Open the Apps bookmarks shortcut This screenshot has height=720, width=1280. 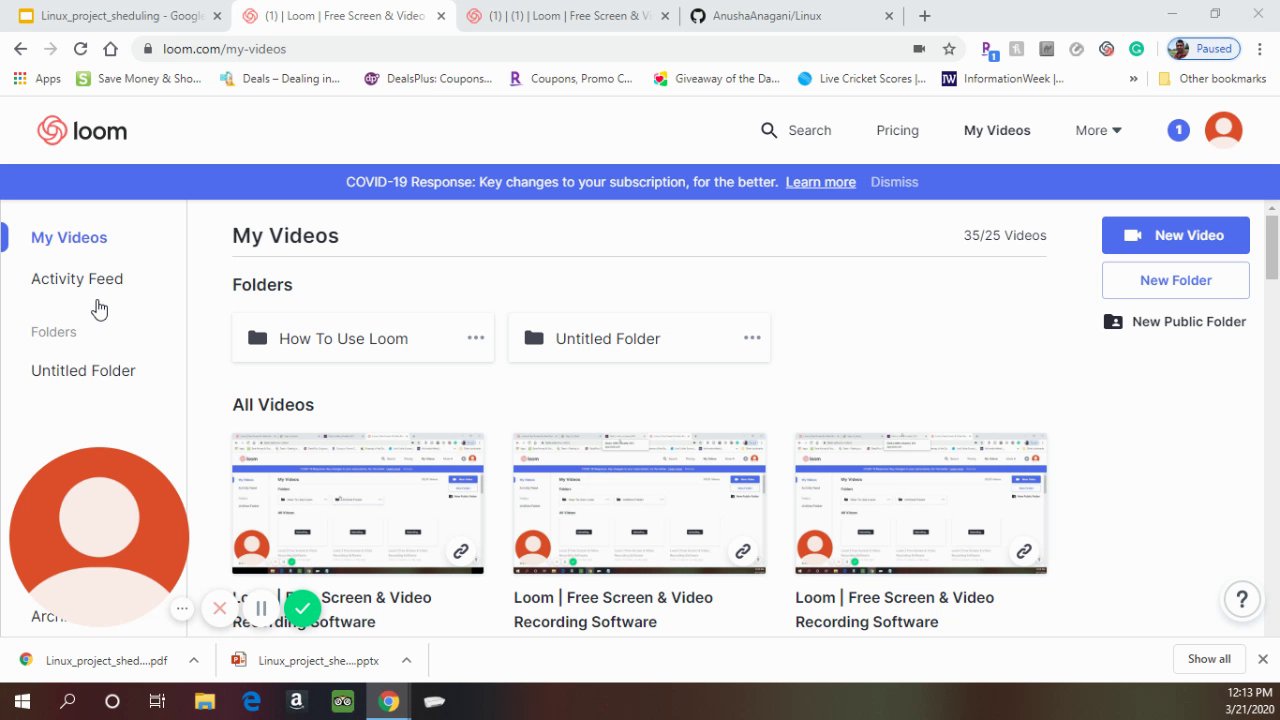(x=37, y=78)
